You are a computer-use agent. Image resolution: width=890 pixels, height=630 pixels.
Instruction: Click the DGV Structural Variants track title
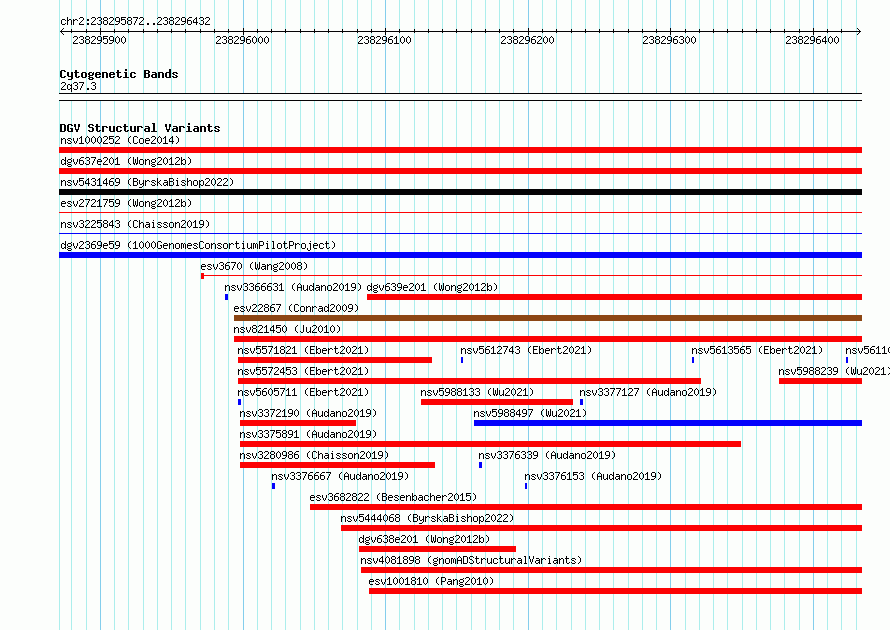pos(140,128)
